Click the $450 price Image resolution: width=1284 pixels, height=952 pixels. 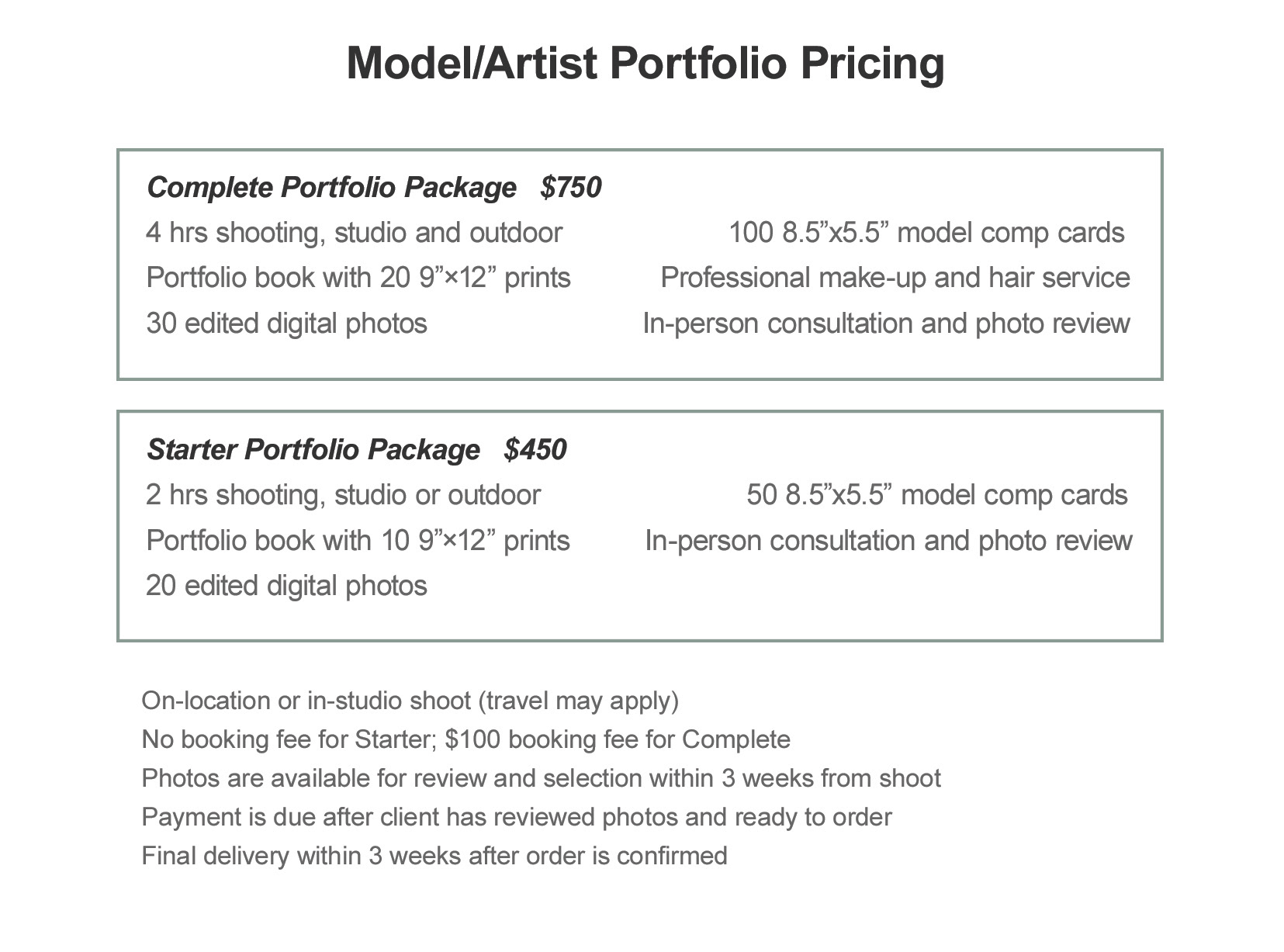535,449
